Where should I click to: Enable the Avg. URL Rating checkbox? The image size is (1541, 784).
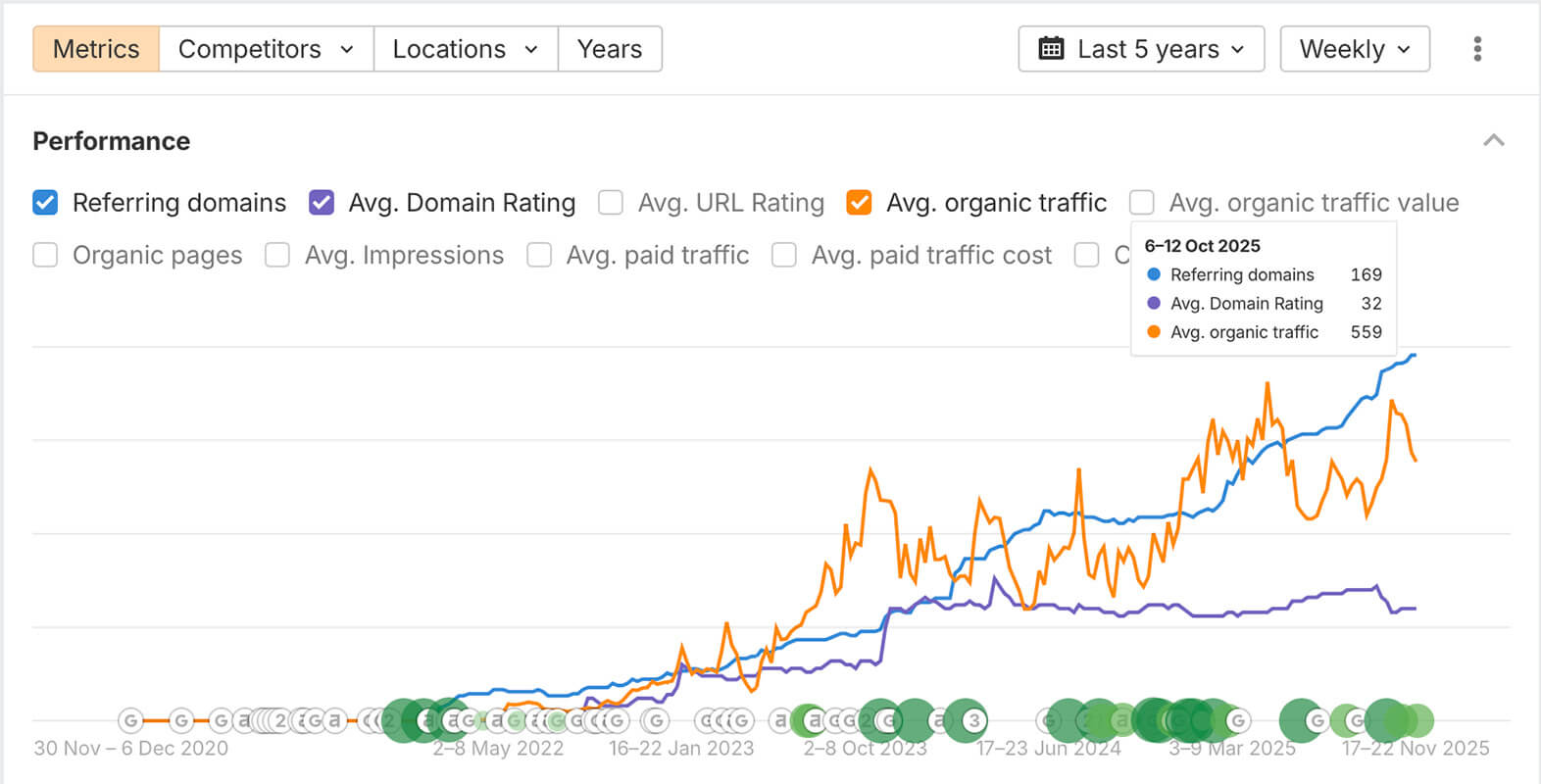pos(611,203)
